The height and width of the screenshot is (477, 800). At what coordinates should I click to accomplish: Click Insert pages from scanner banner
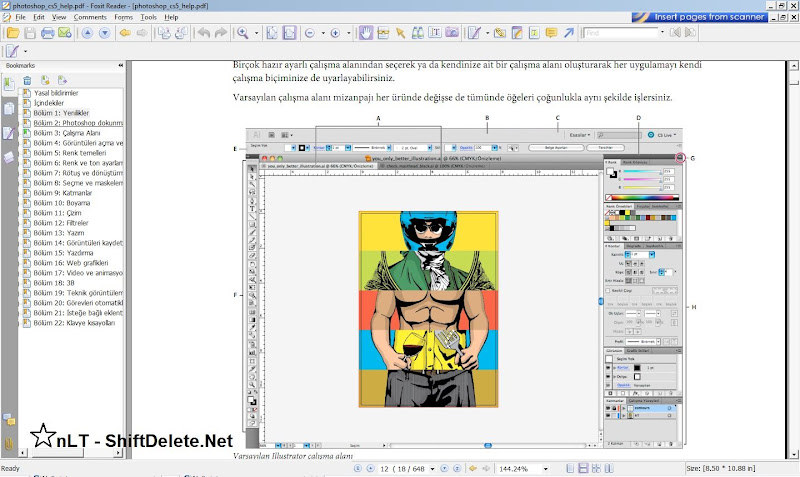[700, 17]
